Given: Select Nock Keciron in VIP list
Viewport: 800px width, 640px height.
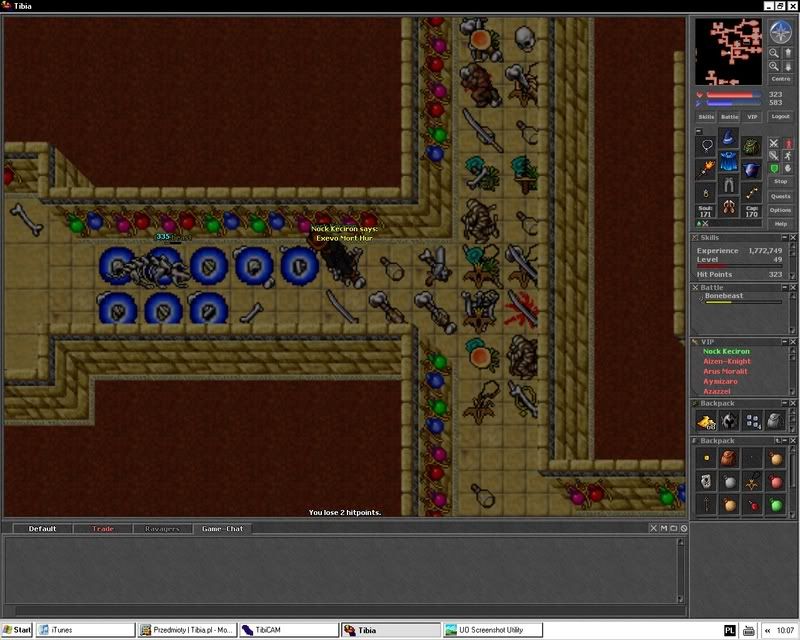Looking at the screenshot, I should pos(727,351).
